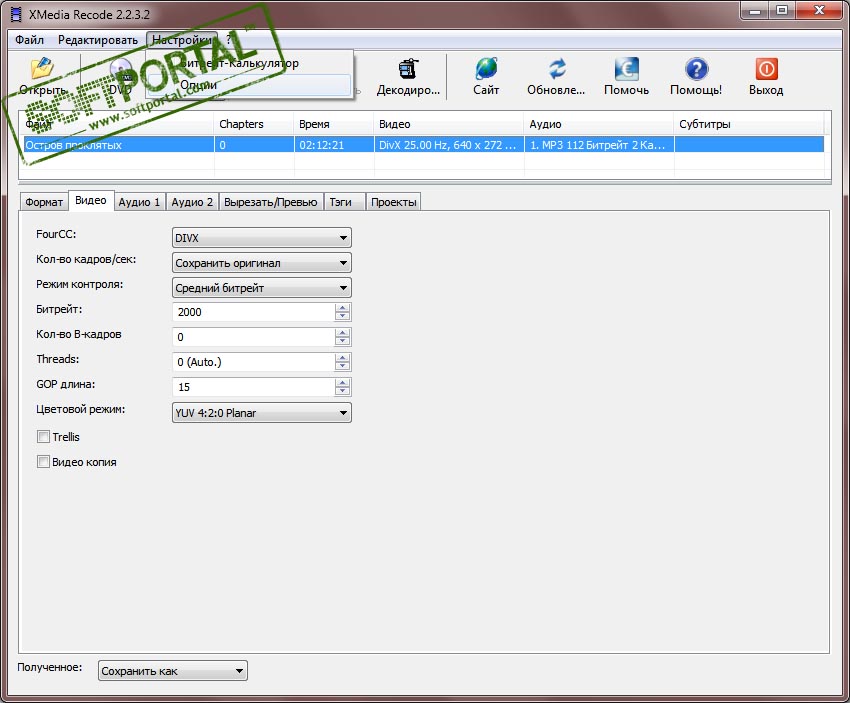Open the Режим контроля dropdown

click(x=262, y=288)
